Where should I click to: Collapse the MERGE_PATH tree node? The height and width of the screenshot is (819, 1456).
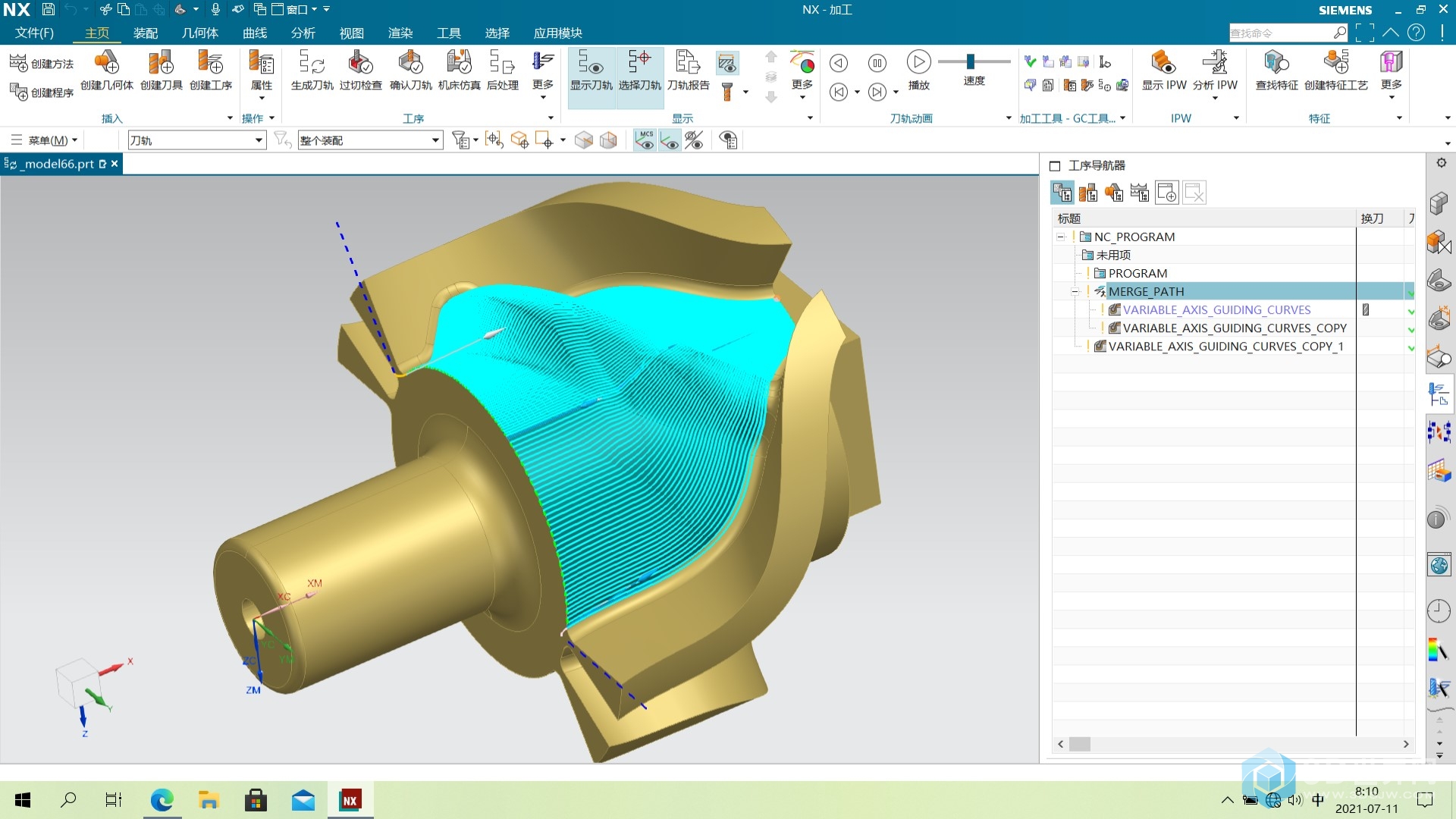click(x=1075, y=292)
